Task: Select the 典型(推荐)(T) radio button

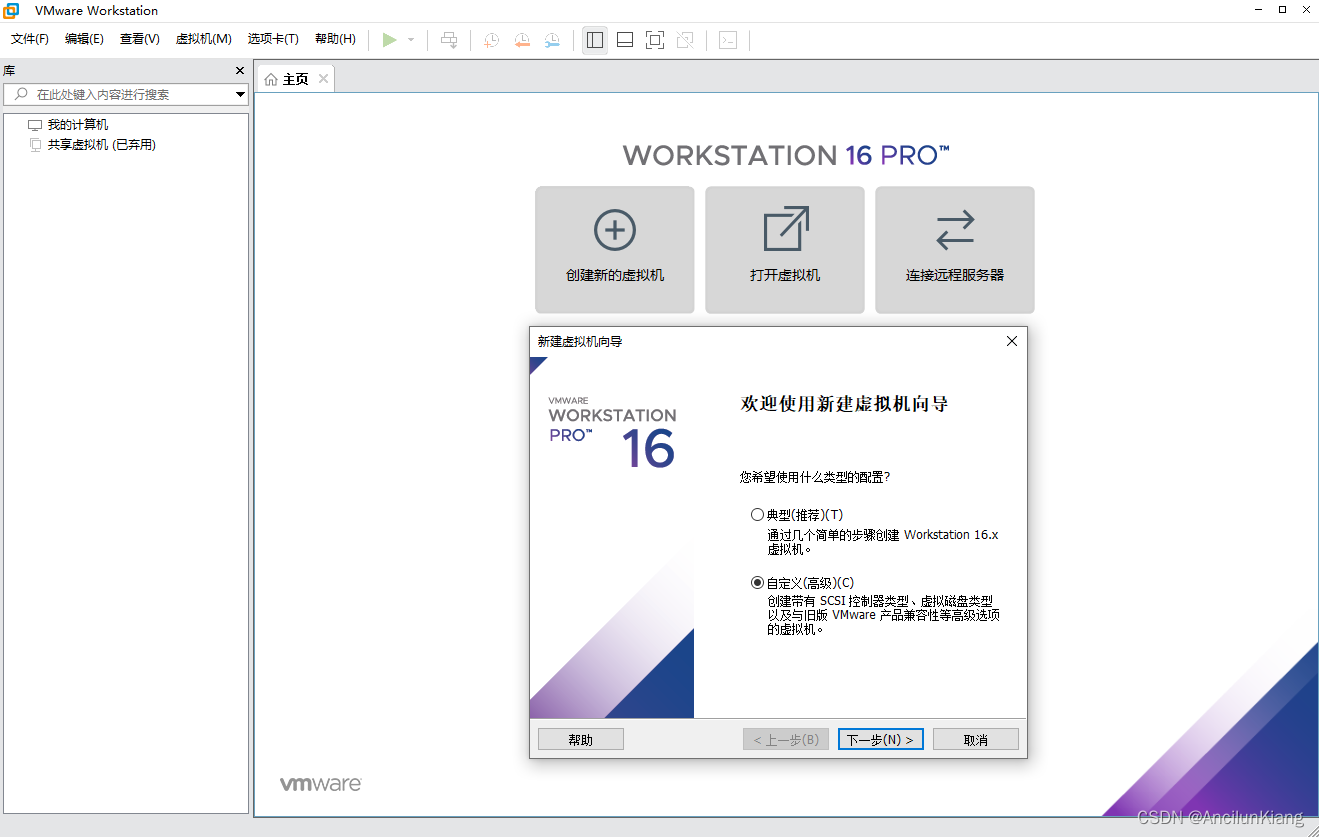Action: 757,515
